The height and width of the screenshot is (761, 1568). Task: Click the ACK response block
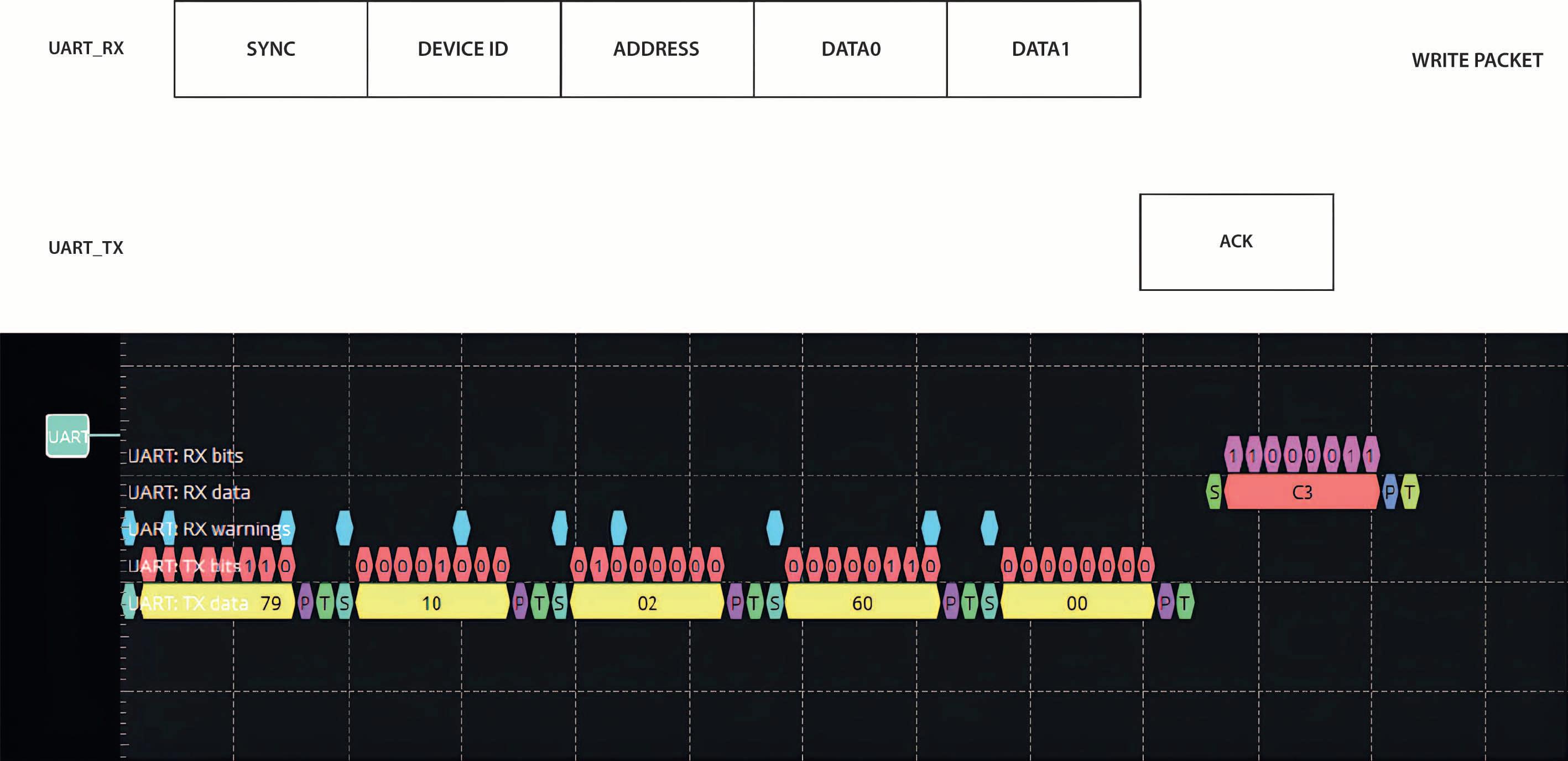1236,242
